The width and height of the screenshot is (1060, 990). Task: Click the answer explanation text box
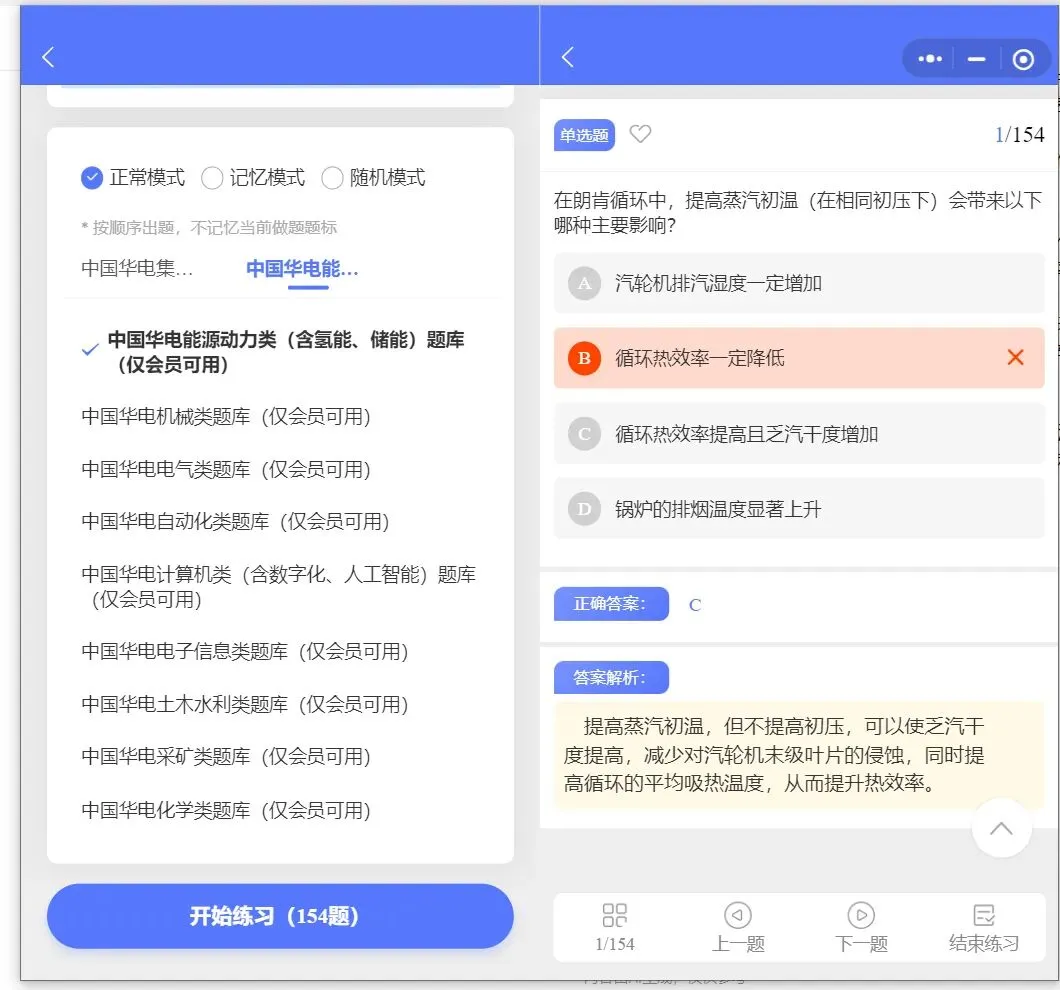[799, 755]
